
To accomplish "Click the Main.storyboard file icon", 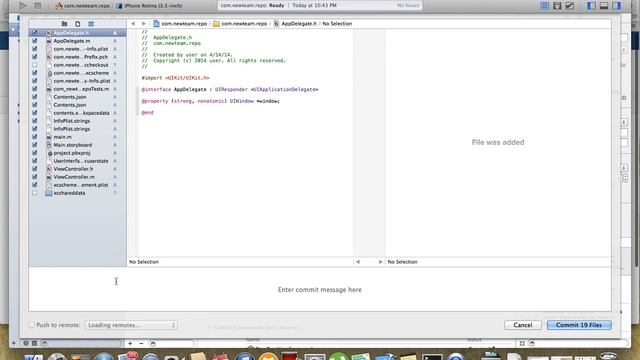I will [x=49, y=145].
